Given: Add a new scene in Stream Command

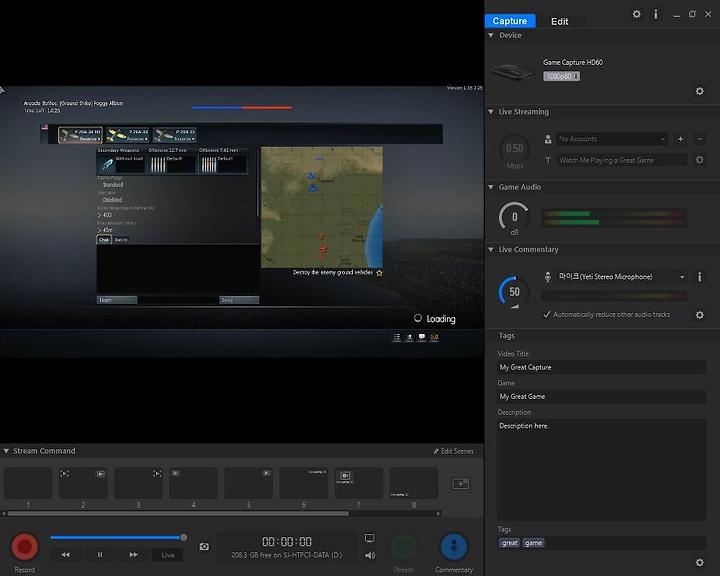Looking at the screenshot, I should pyautogui.click(x=461, y=483).
